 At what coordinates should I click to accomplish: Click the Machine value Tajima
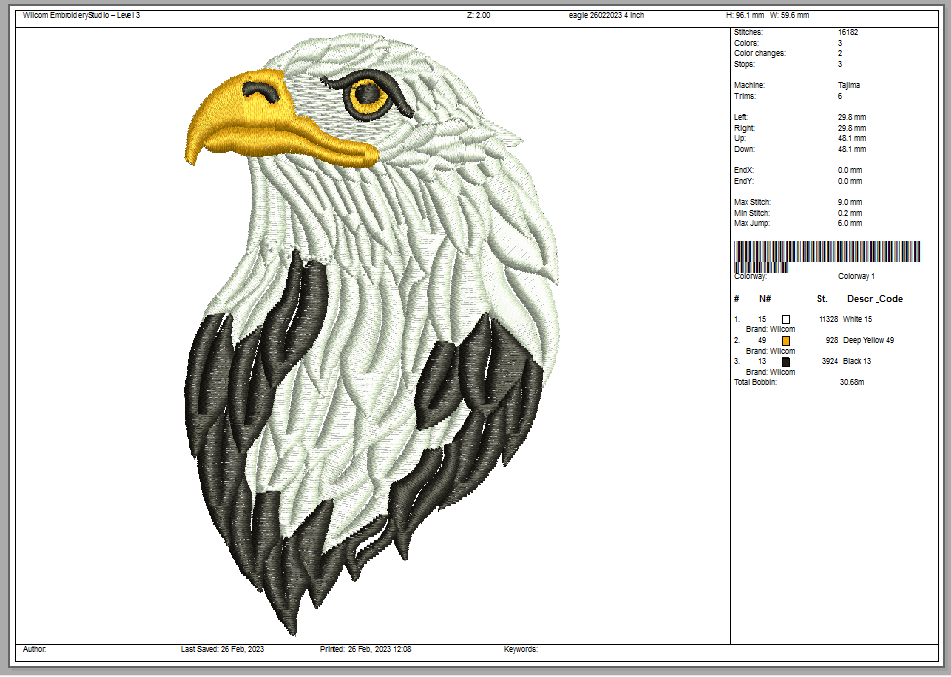coord(848,86)
